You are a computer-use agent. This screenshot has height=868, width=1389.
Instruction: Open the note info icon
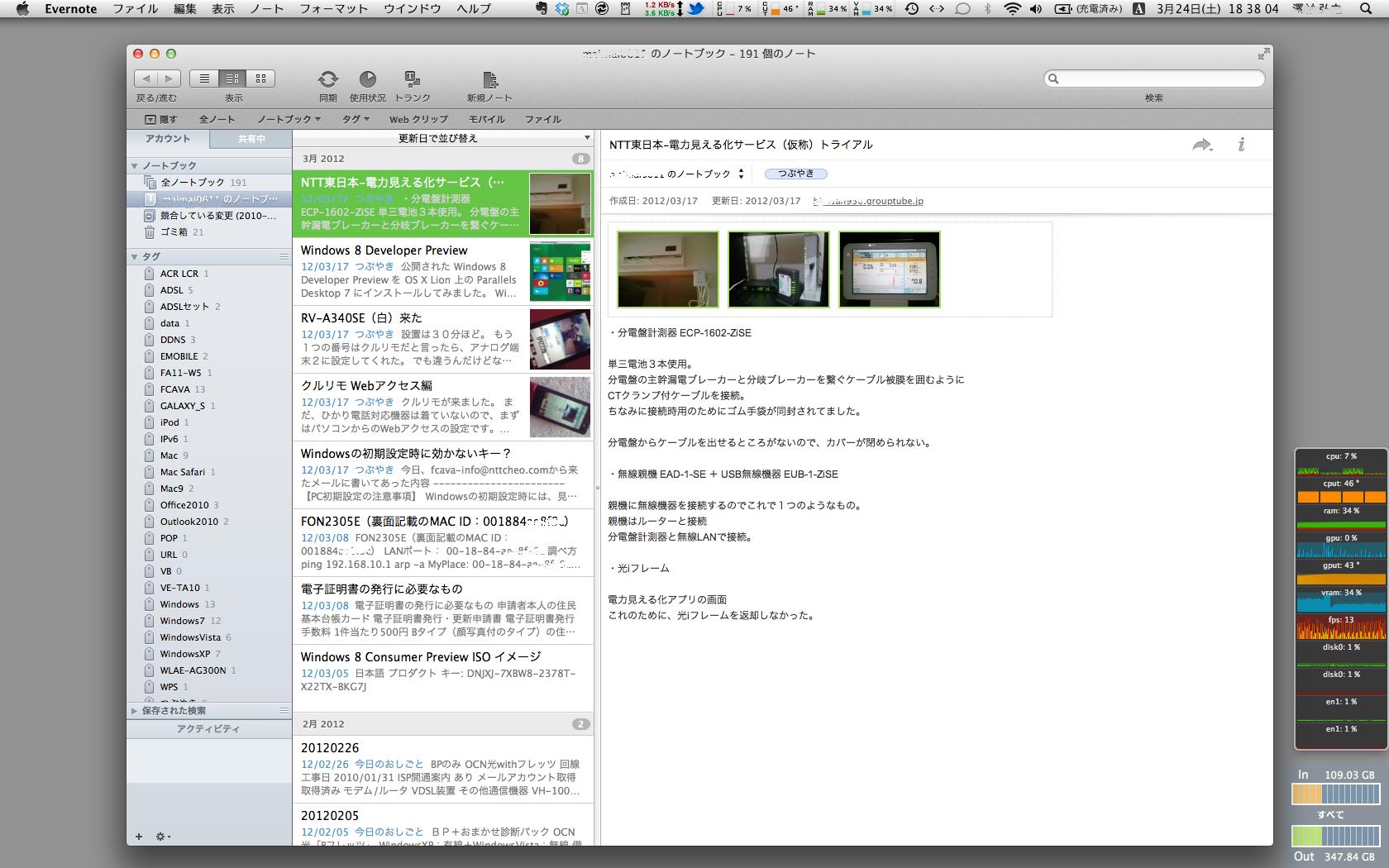point(1241,145)
